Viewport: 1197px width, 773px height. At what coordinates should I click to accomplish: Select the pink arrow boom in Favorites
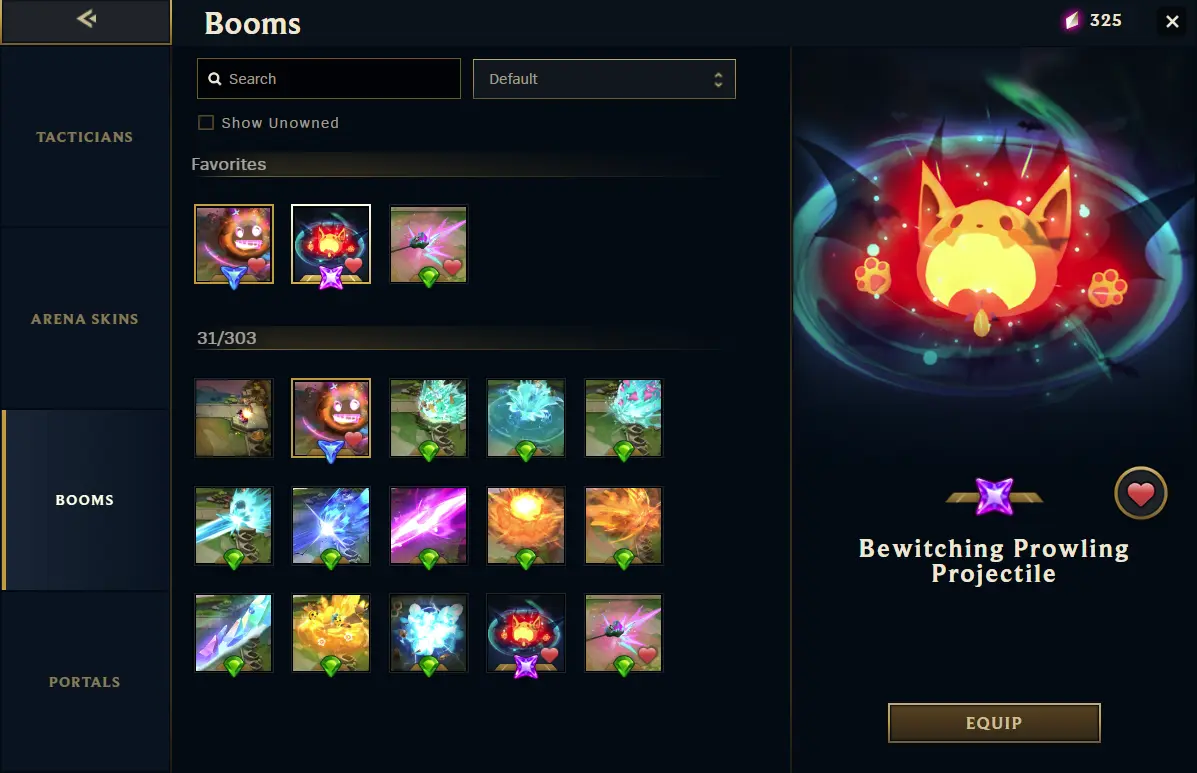point(428,244)
